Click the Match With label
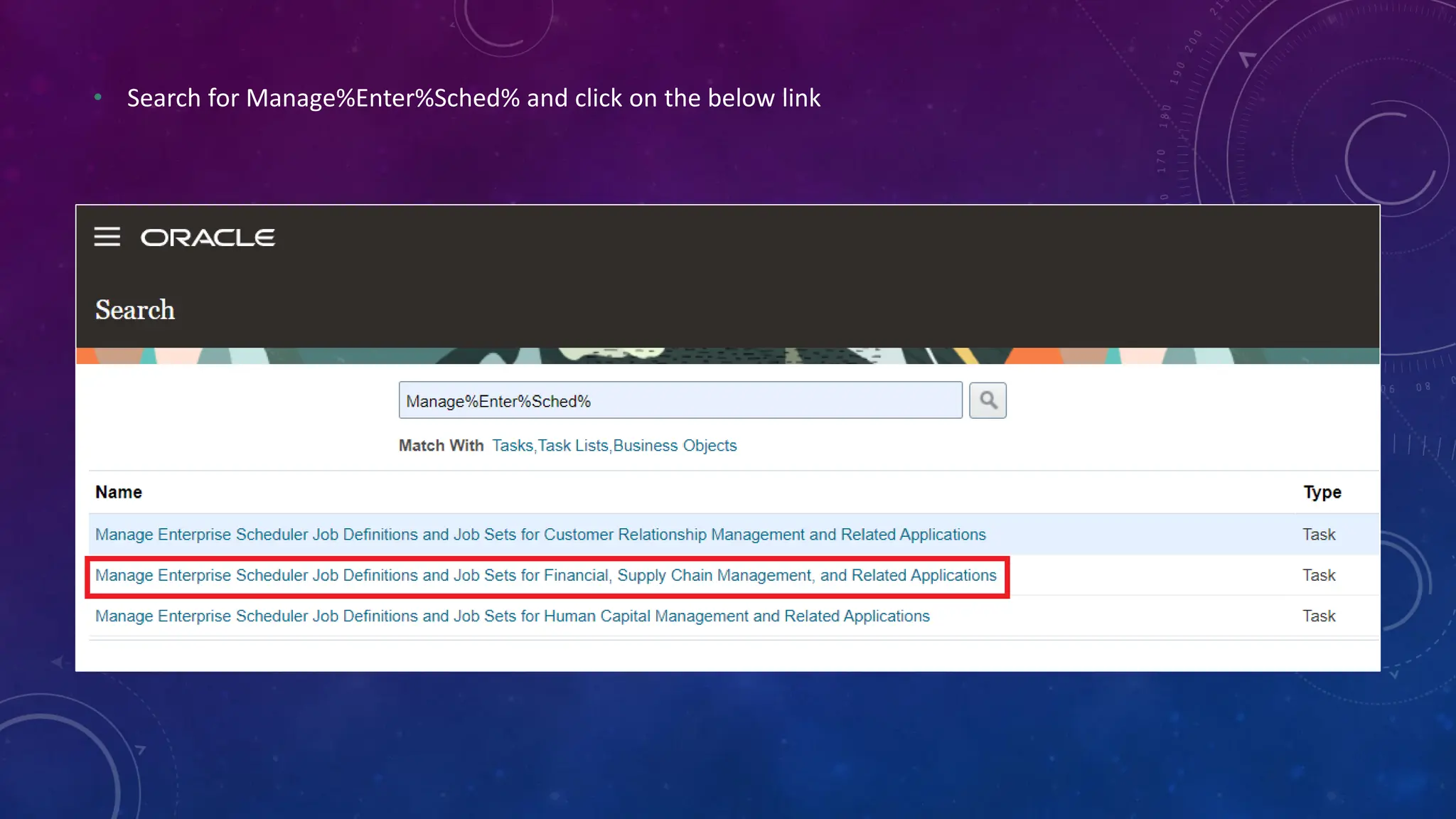The height and width of the screenshot is (819, 1456). pos(441,446)
